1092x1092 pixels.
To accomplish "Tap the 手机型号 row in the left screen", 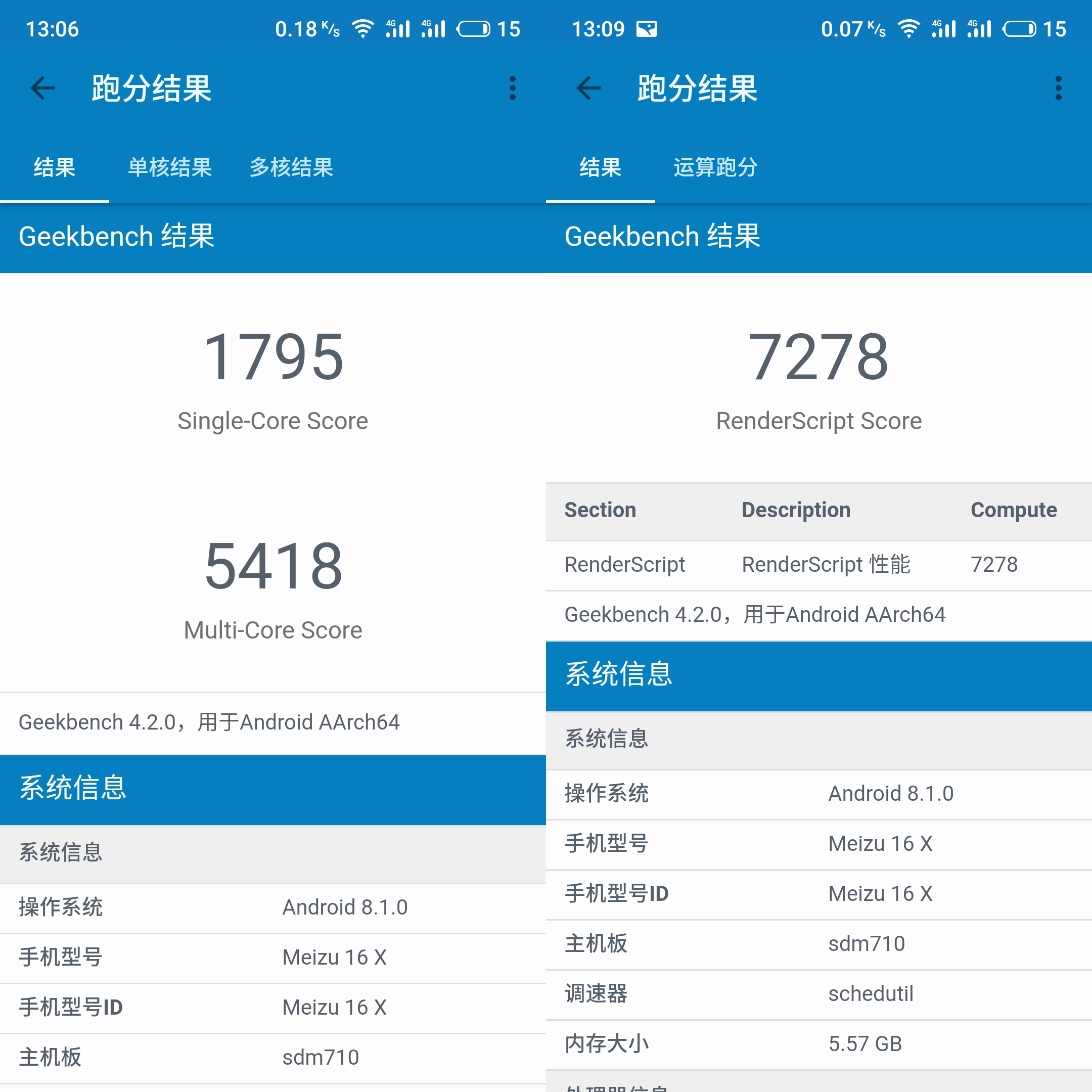I will click(273, 958).
